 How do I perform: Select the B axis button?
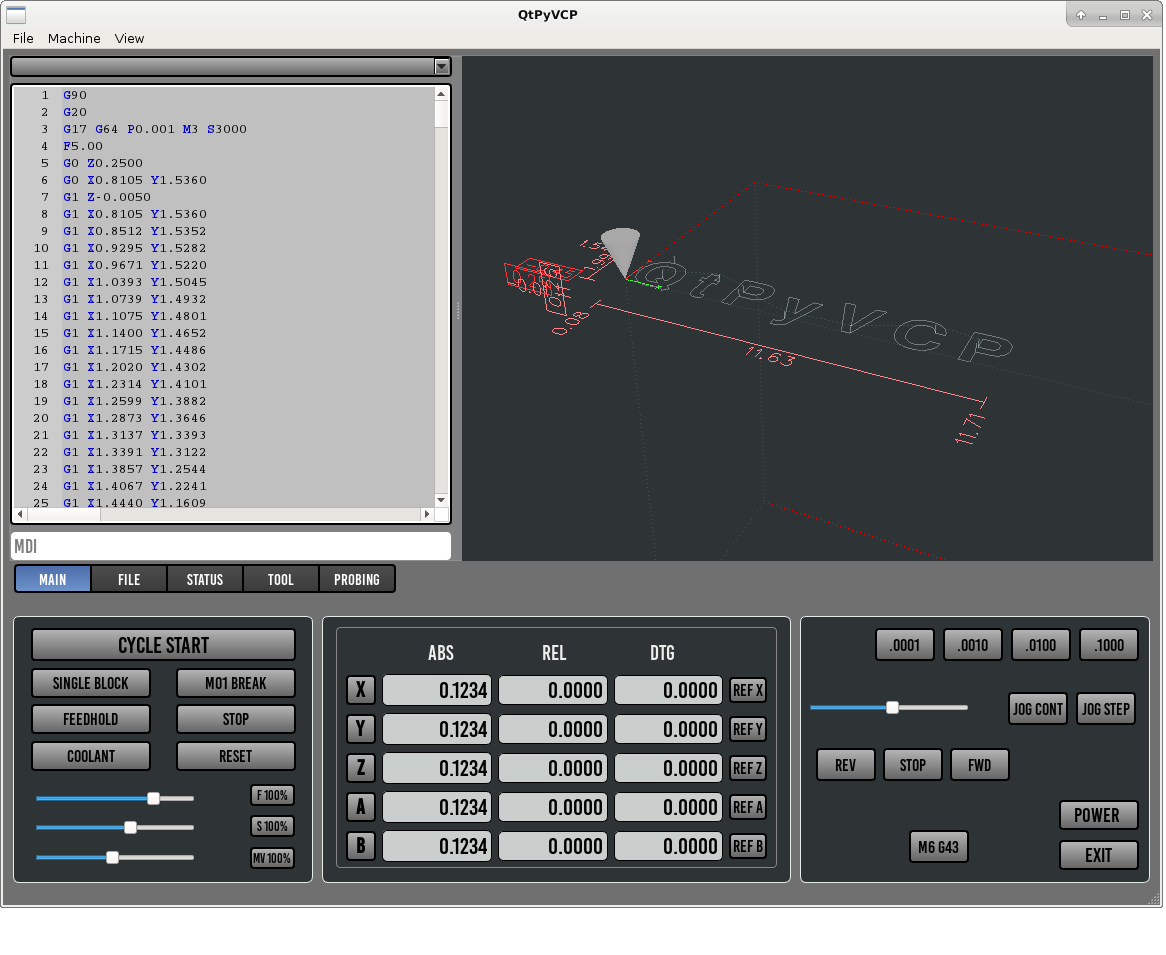click(x=361, y=846)
